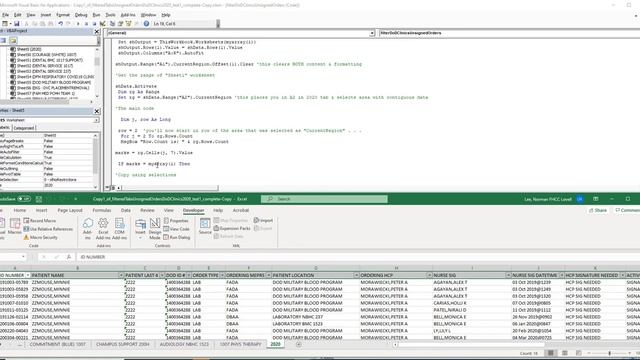Open PATIENT NAME filter dropdown

(x=121, y=276)
